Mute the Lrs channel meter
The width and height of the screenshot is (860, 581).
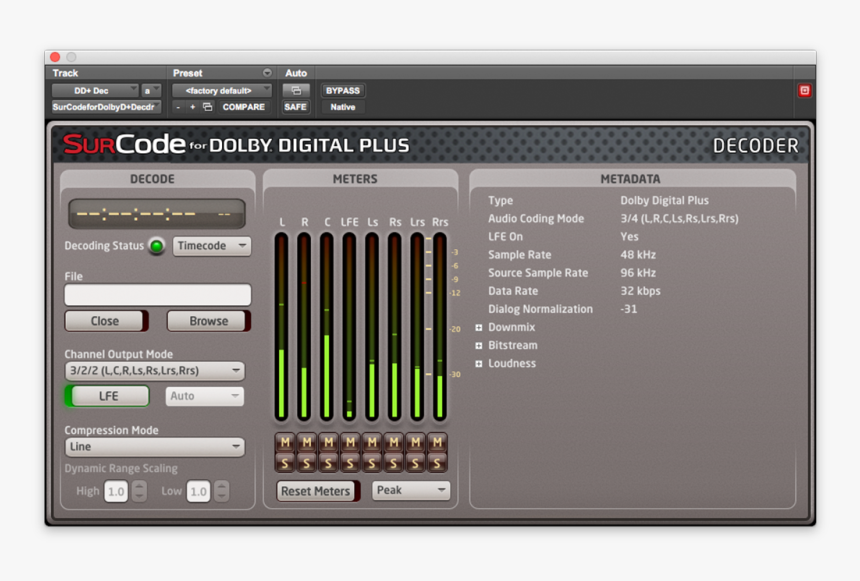[415, 442]
